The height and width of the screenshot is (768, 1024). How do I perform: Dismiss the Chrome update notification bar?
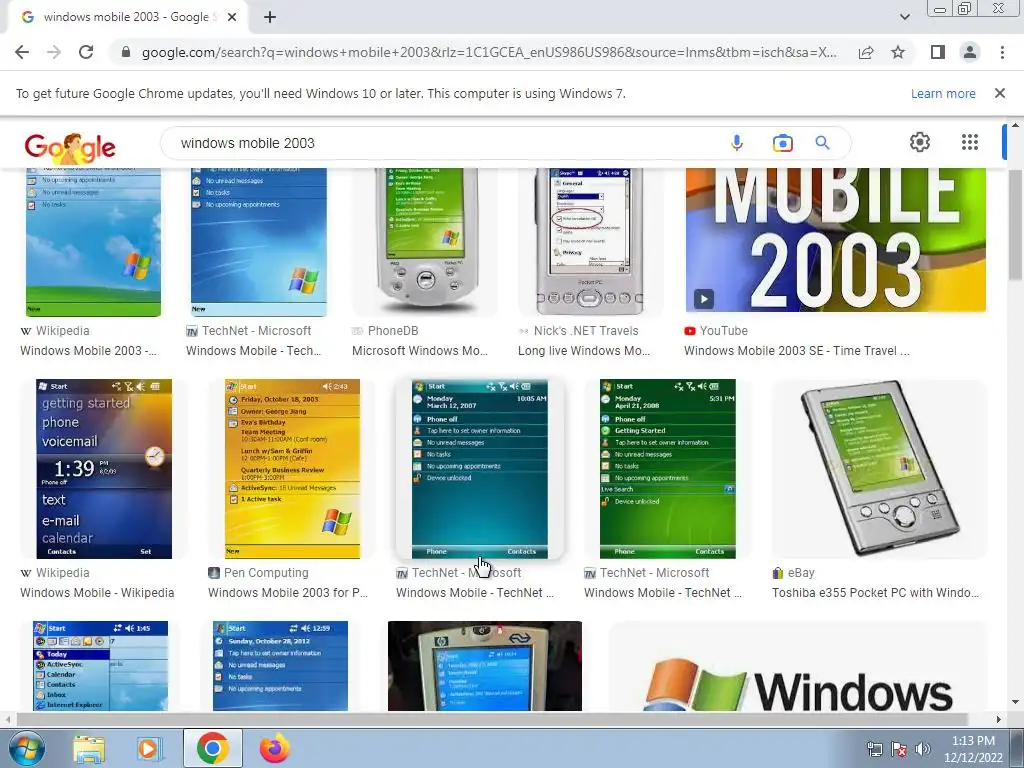pos(1000,93)
